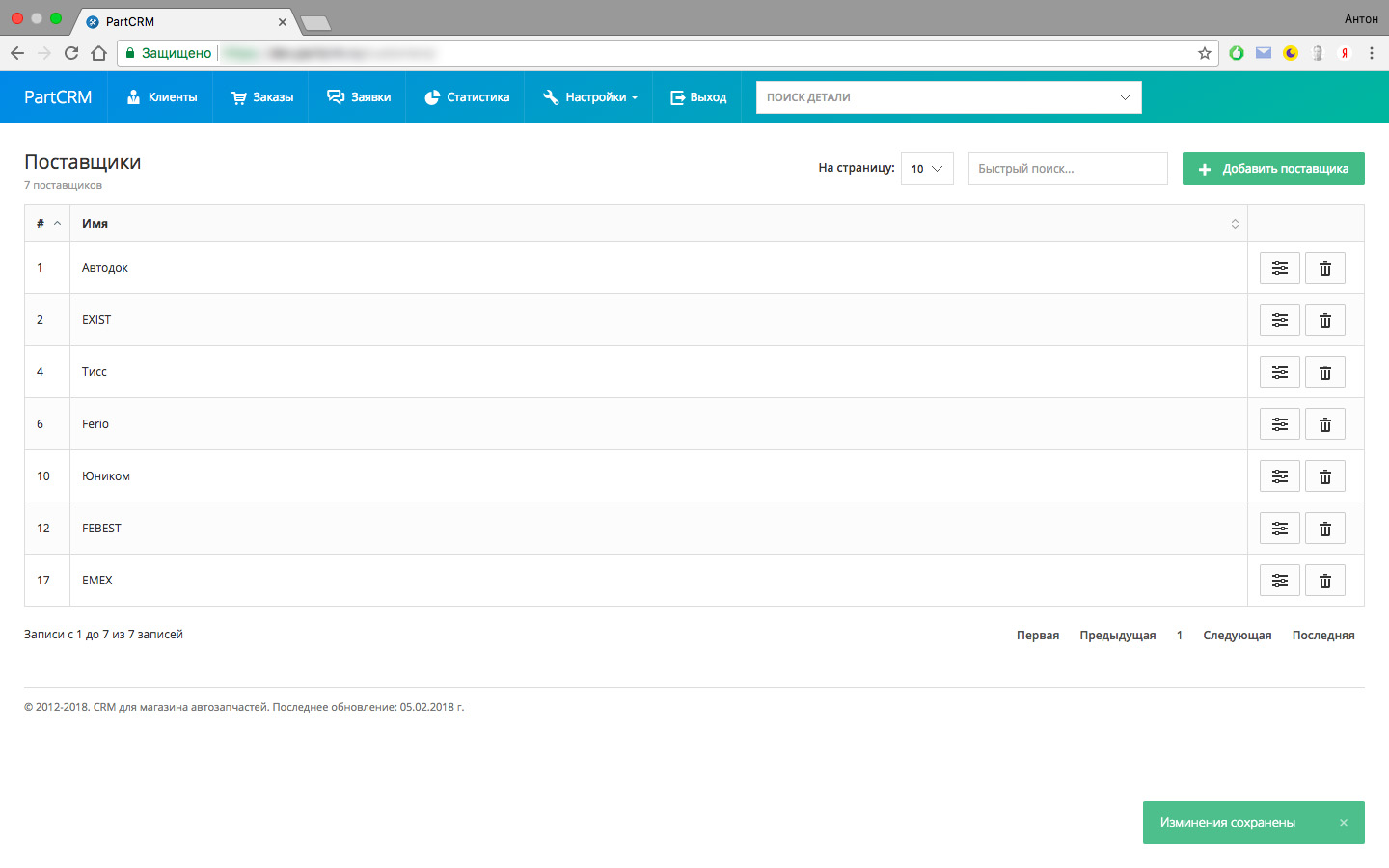Click the trash icon for EMEX
This screenshot has width=1389, height=868.
pos(1324,581)
